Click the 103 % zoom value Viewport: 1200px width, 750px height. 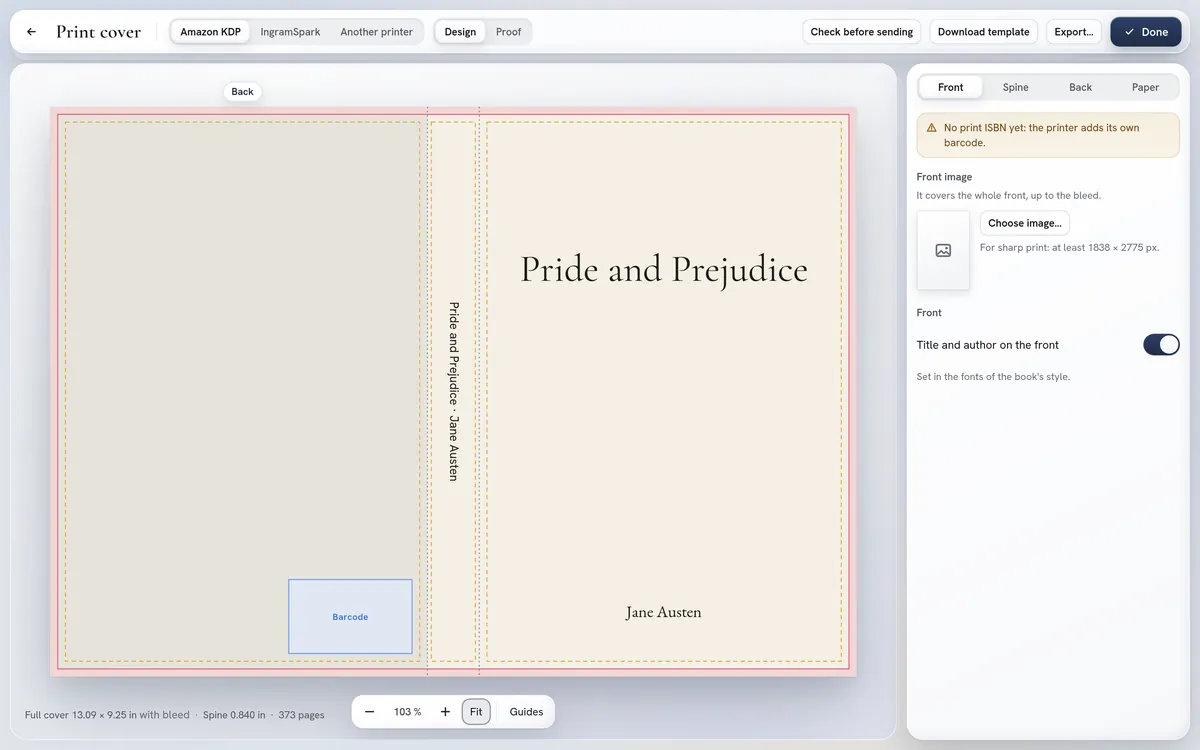pyautogui.click(x=407, y=712)
